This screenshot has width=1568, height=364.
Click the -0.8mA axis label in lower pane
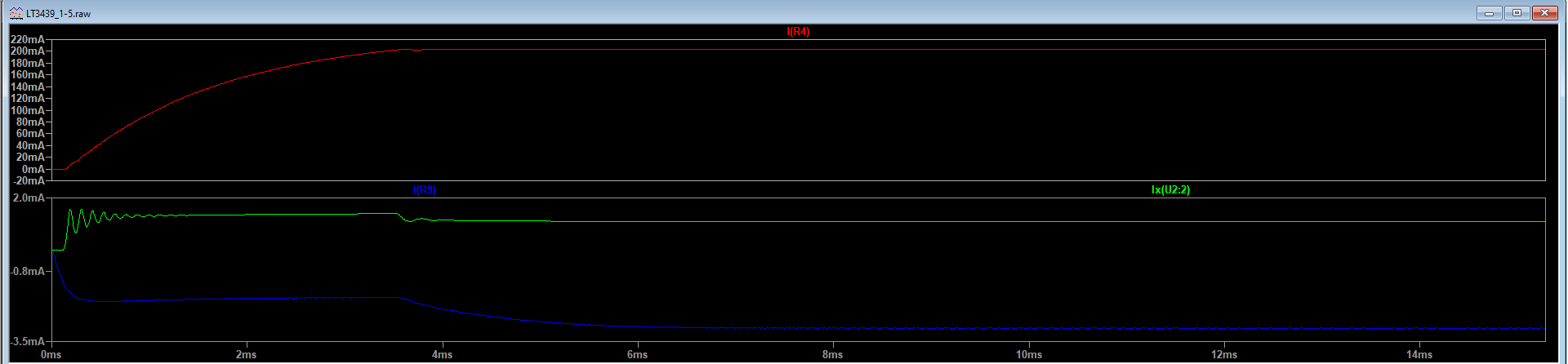pyautogui.click(x=28, y=271)
